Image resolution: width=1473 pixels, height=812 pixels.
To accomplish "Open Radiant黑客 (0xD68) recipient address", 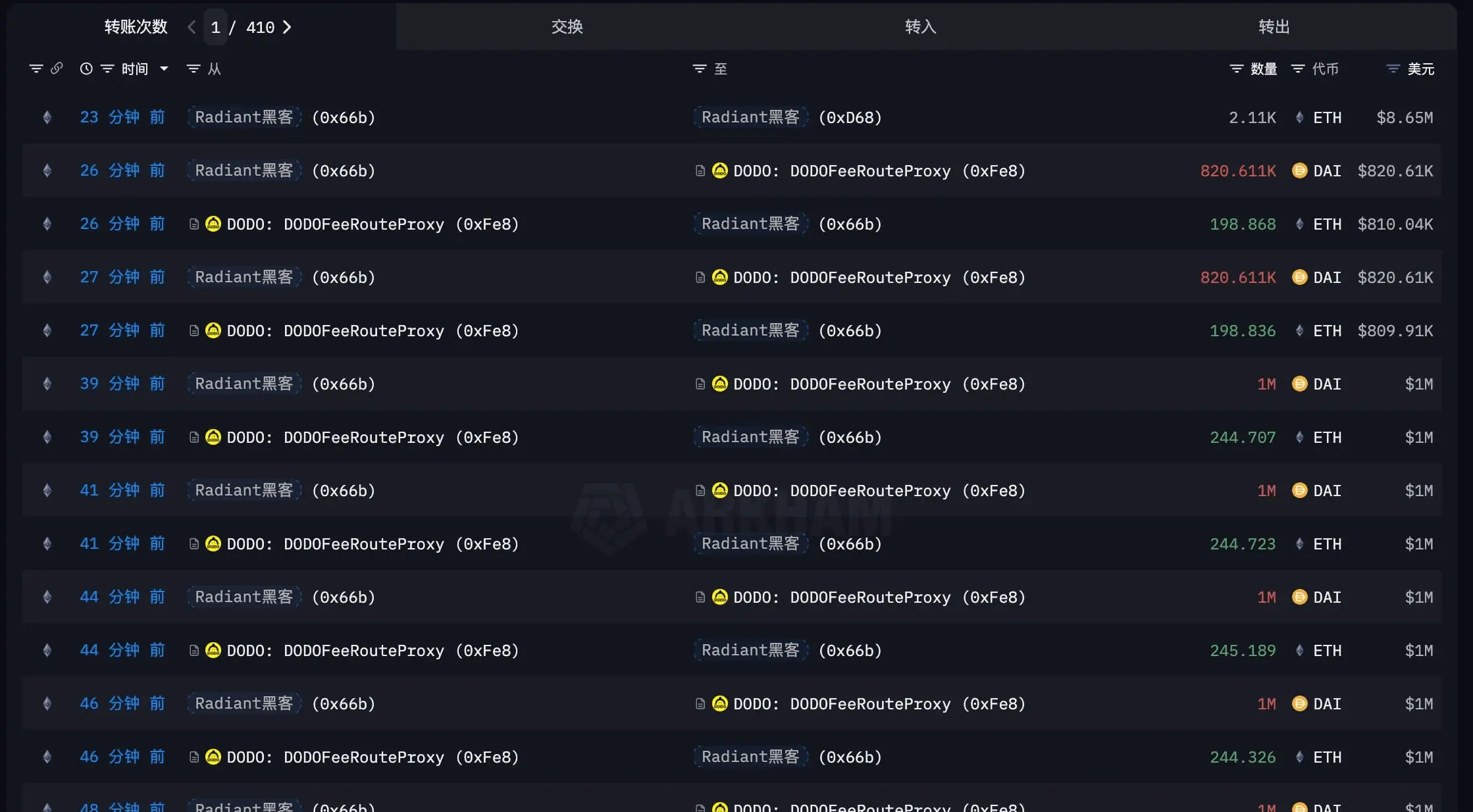I will pos(788,117).
